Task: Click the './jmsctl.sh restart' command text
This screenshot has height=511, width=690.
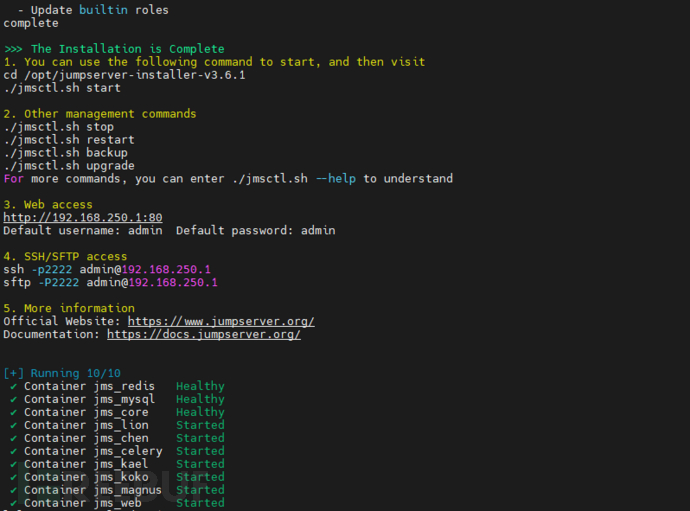Action: [x=69, y=140]
